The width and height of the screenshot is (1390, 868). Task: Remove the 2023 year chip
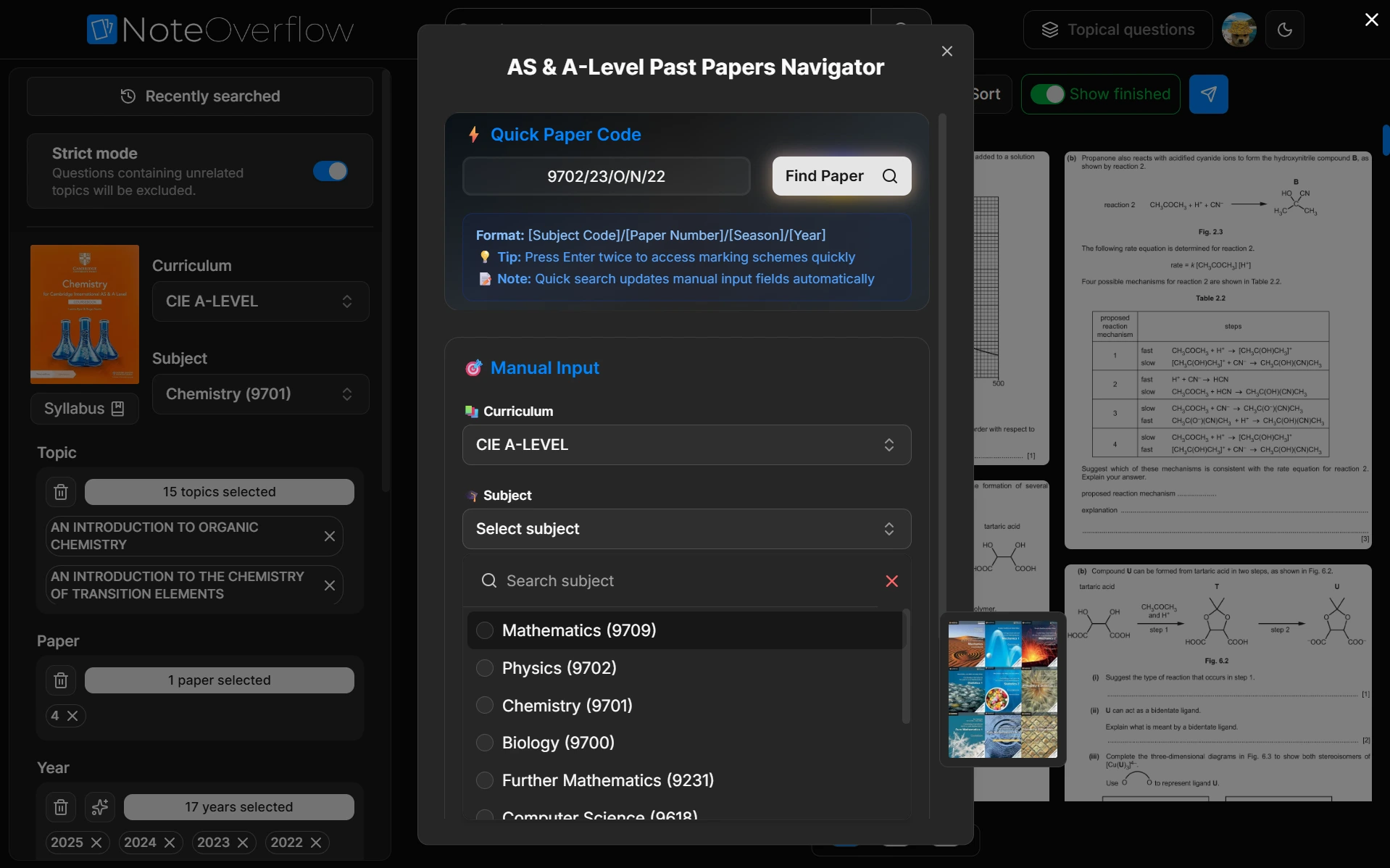243,843
